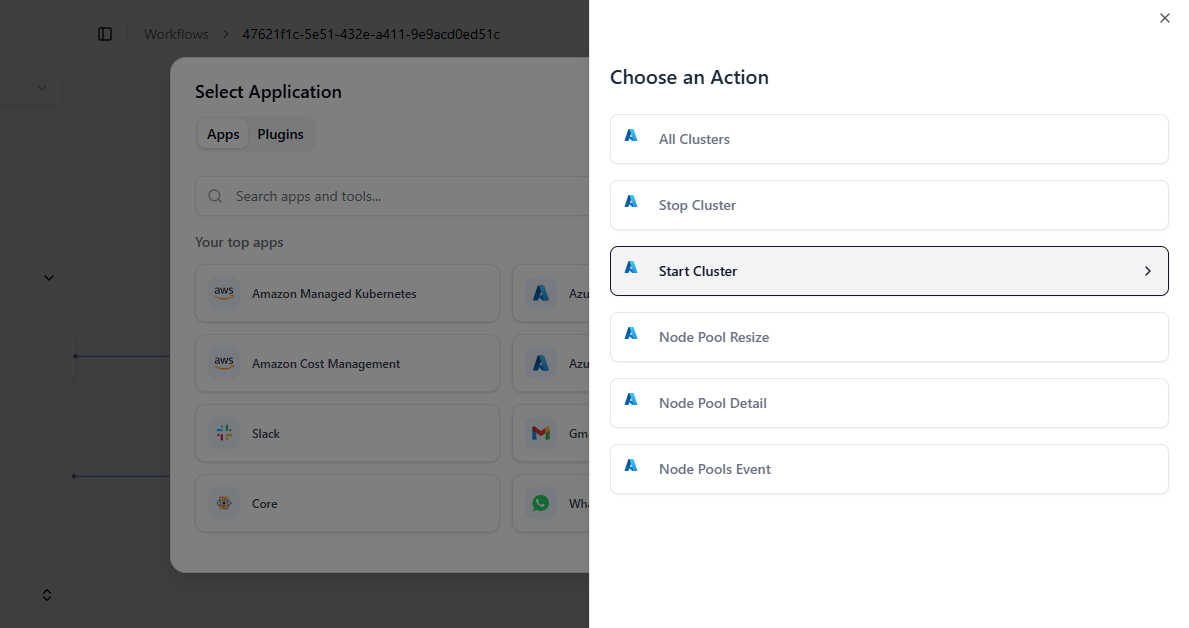Expand Start Cluster with the chevron arrow
The height and width of the screenshot is (628, 1189).
[x=1147, y=271]
